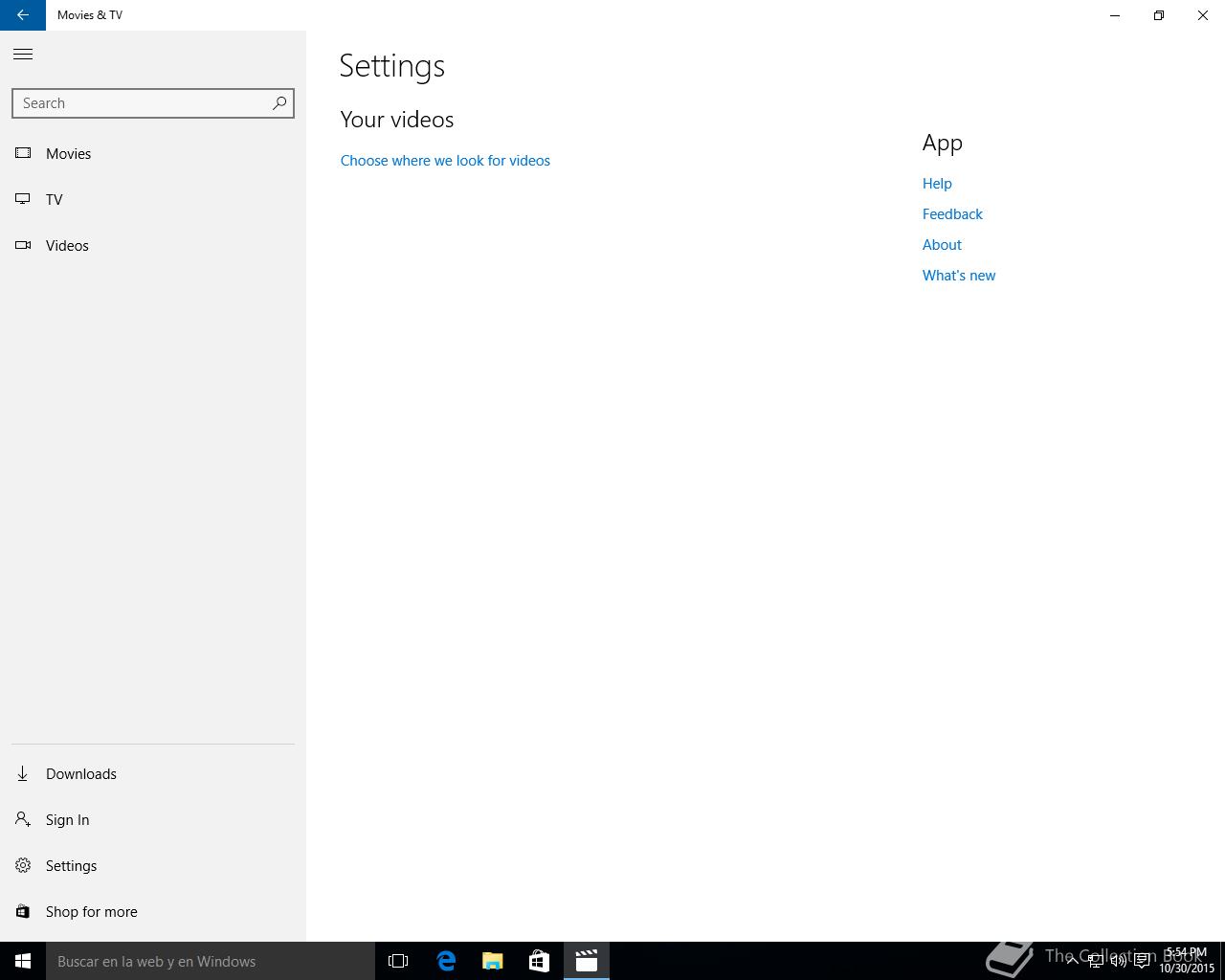This screenshot has height=980, width=1225.
Task: Click the network tray icon
Action: click(x=1095, y=961)
